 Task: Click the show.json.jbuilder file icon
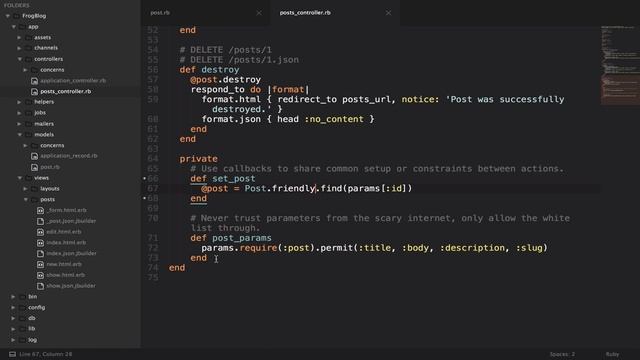[x=40, y=286]
